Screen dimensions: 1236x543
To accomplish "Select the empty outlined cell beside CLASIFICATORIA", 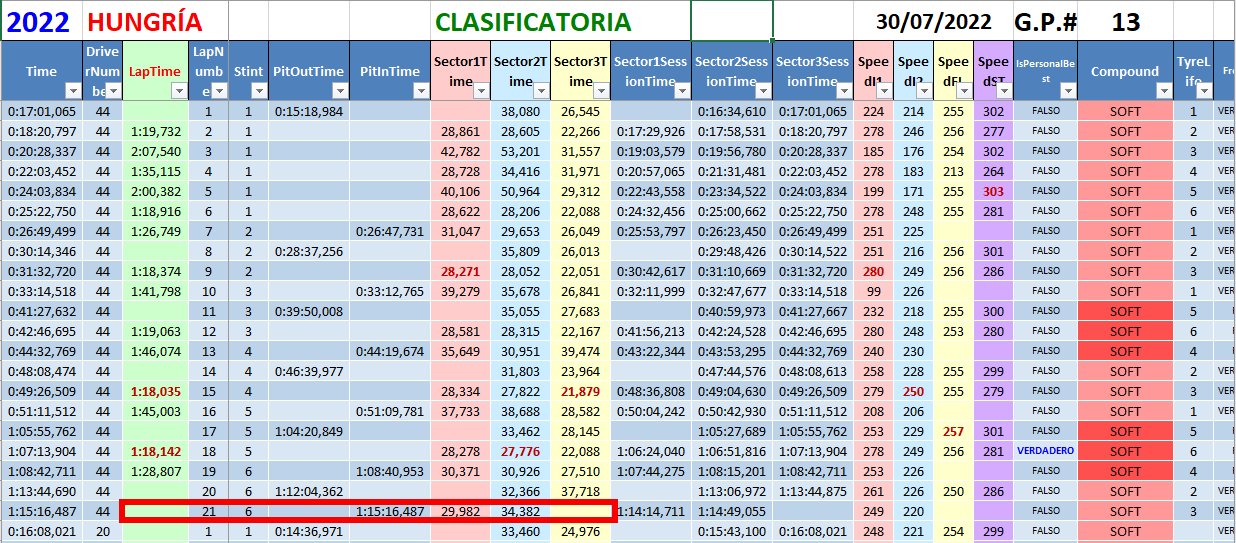I will point(732,21).
